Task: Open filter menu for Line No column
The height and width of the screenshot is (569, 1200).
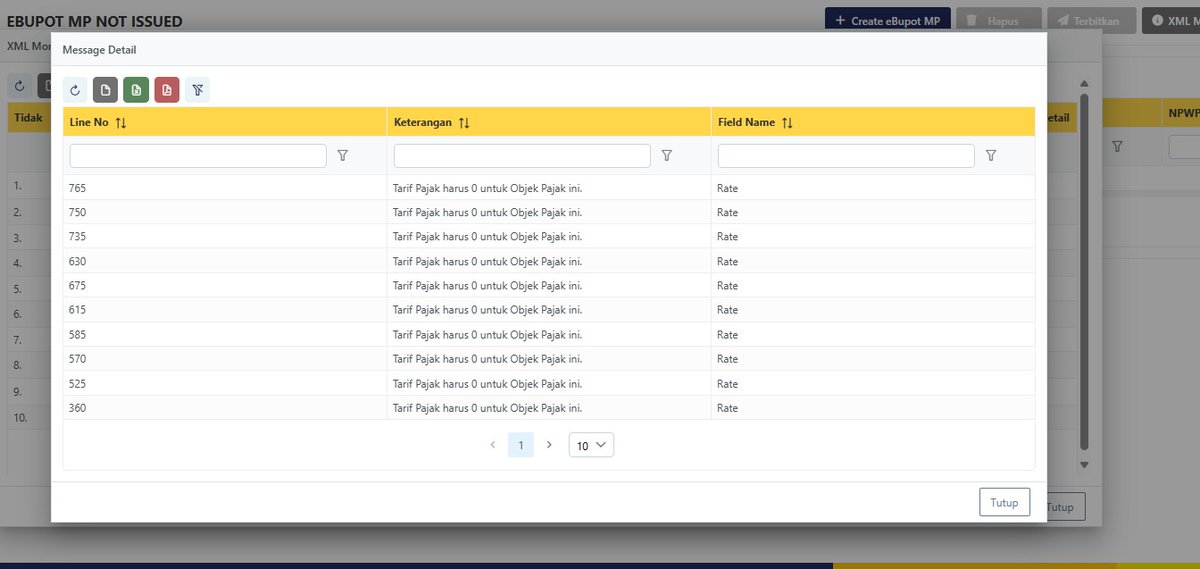Action: [x=343, y=156]
